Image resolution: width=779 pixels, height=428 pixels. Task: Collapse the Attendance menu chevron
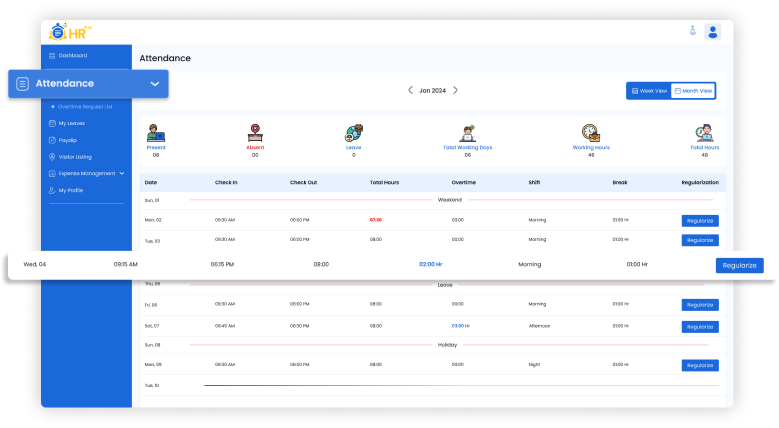tap(155, 84)
